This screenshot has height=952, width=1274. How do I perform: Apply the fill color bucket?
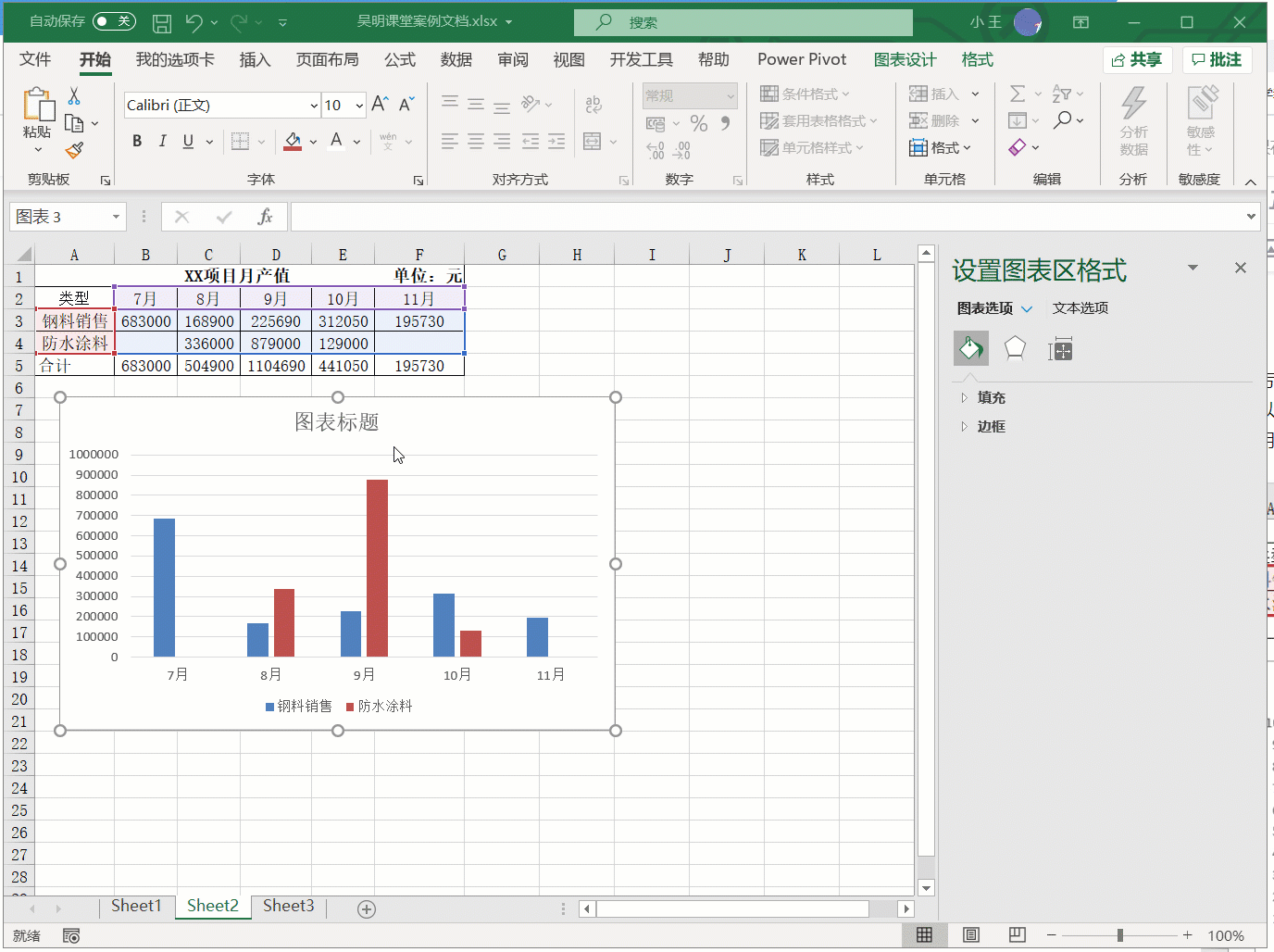293,141
